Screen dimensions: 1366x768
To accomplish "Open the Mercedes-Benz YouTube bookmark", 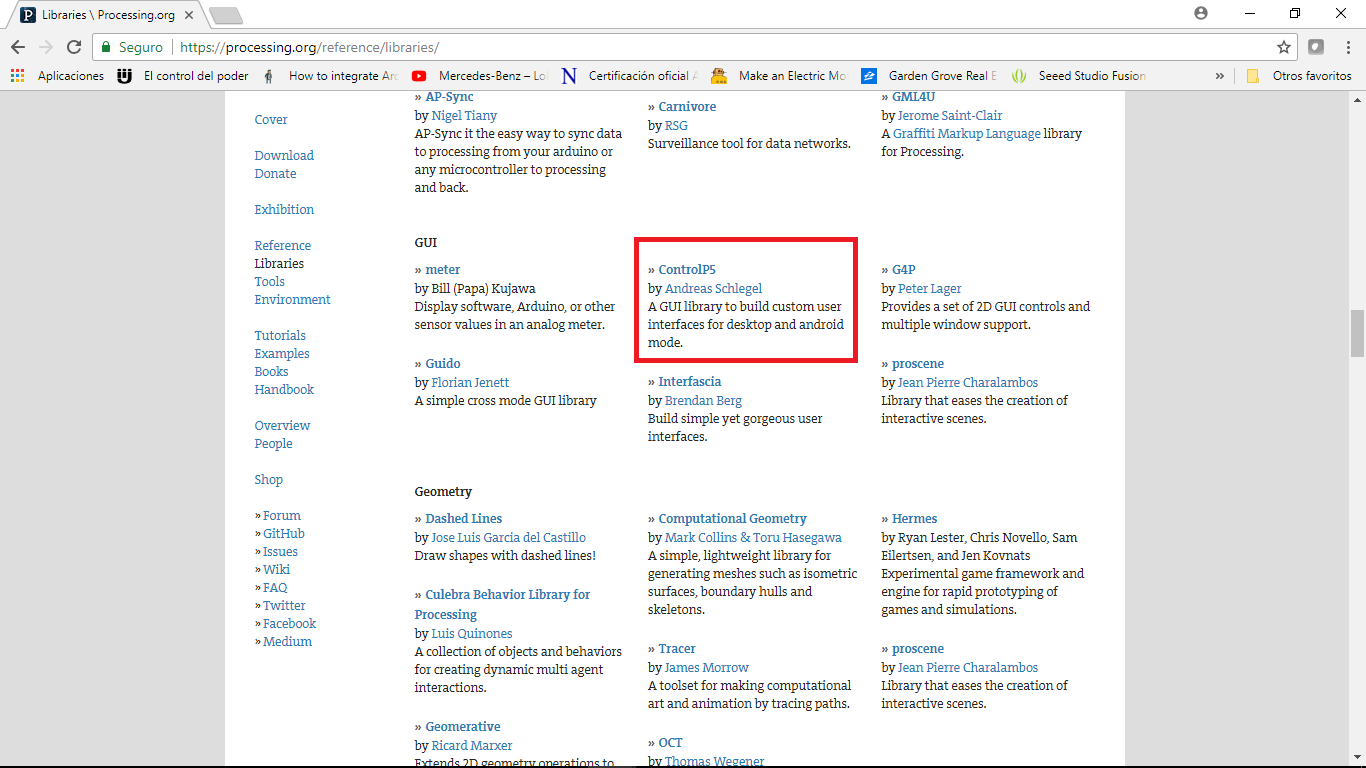I will click(480, 76).
